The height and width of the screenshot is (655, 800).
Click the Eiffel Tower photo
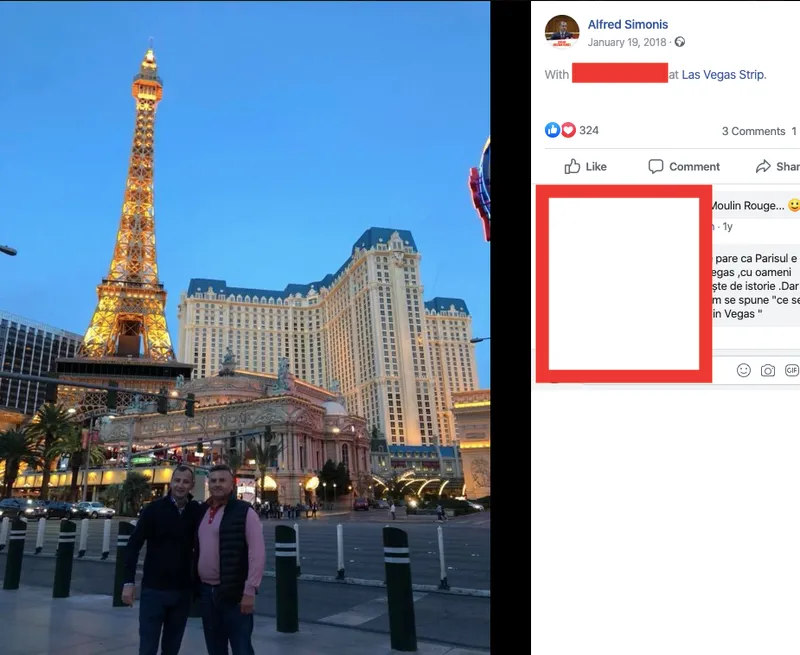coord(245,328)
